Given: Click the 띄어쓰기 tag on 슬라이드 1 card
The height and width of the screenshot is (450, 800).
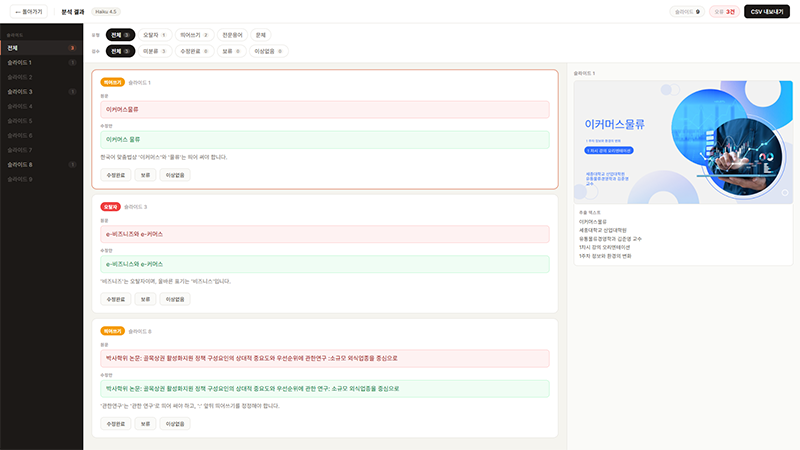Looking at the screenshot, I should click(x=112, y=82).
